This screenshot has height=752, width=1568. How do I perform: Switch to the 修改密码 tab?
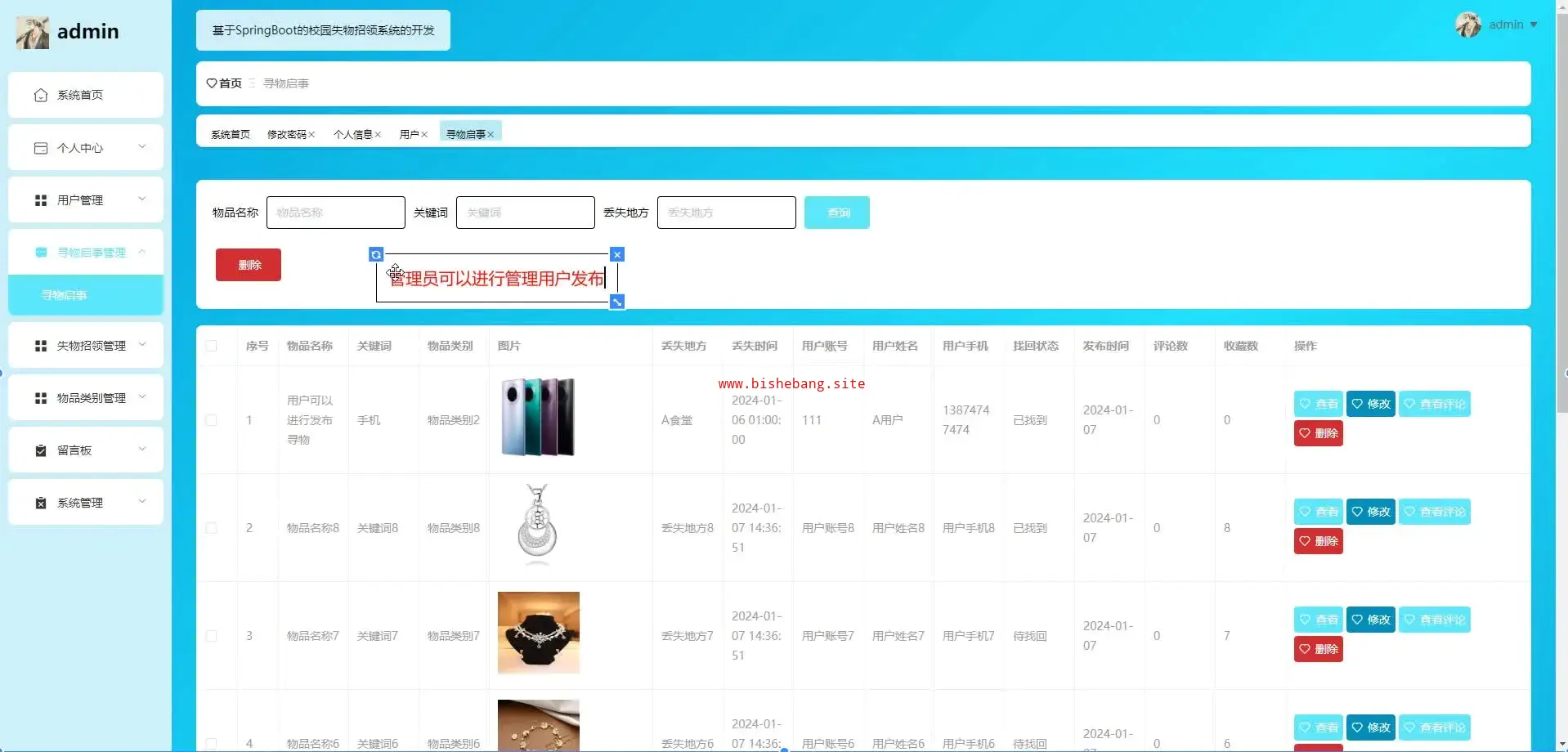[287, 135]
